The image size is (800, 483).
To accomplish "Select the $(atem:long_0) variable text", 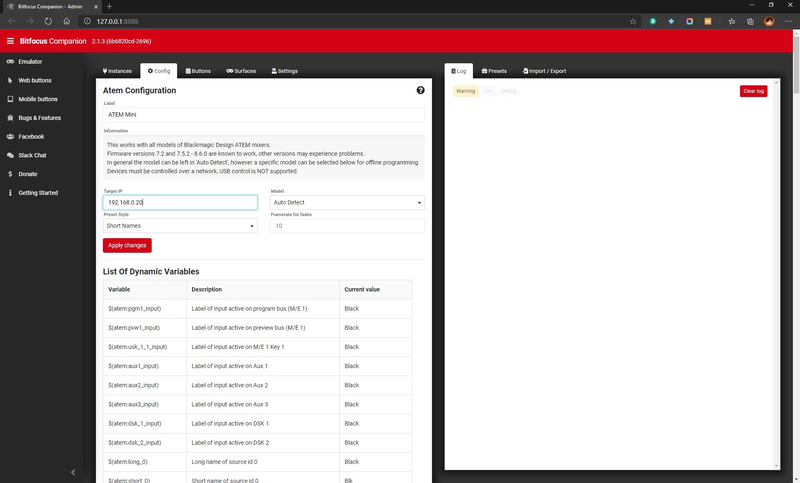I will click(x=128, y=462).
